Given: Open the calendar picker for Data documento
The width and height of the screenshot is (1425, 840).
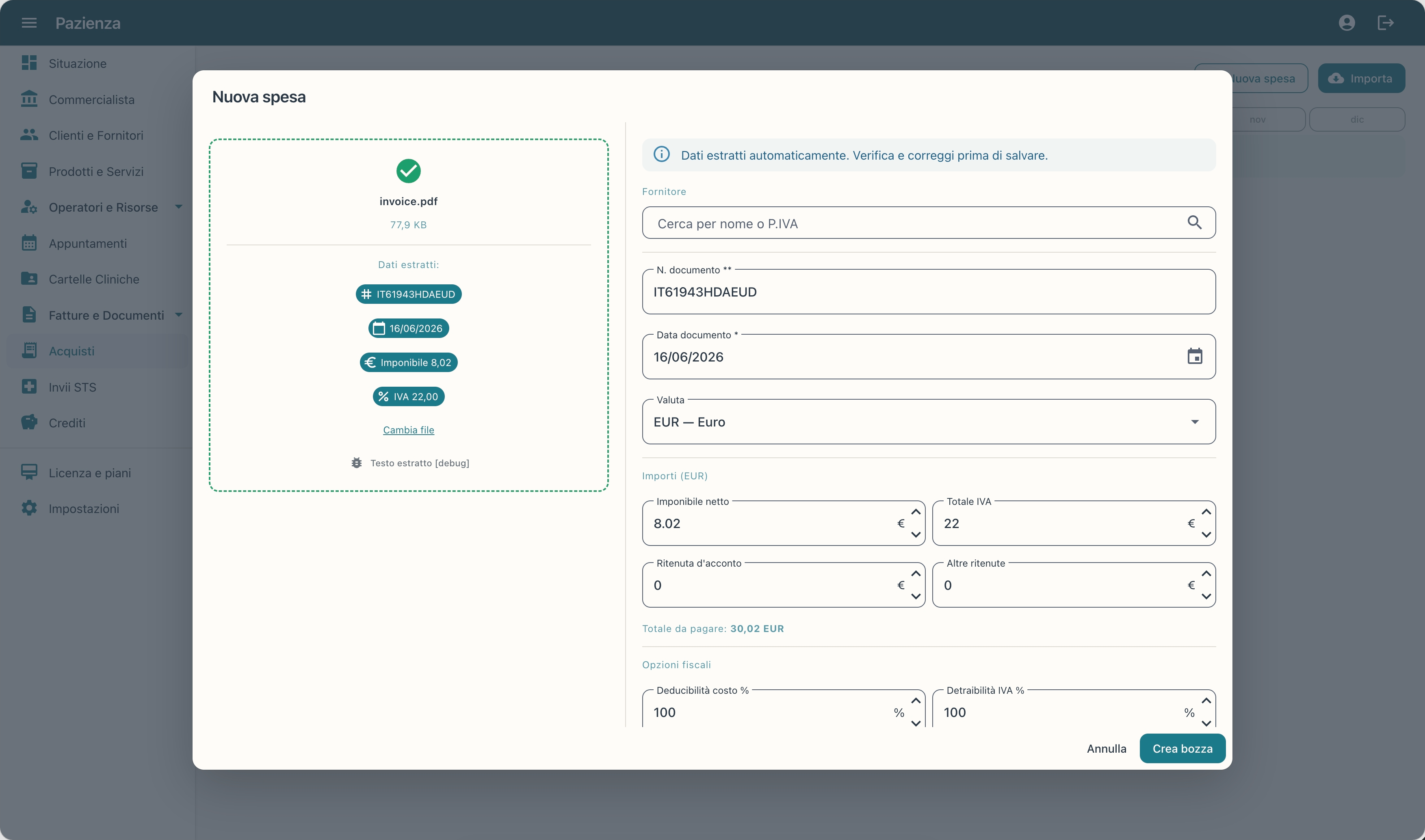Looking at the screenshot, I should pos(1195,356).
